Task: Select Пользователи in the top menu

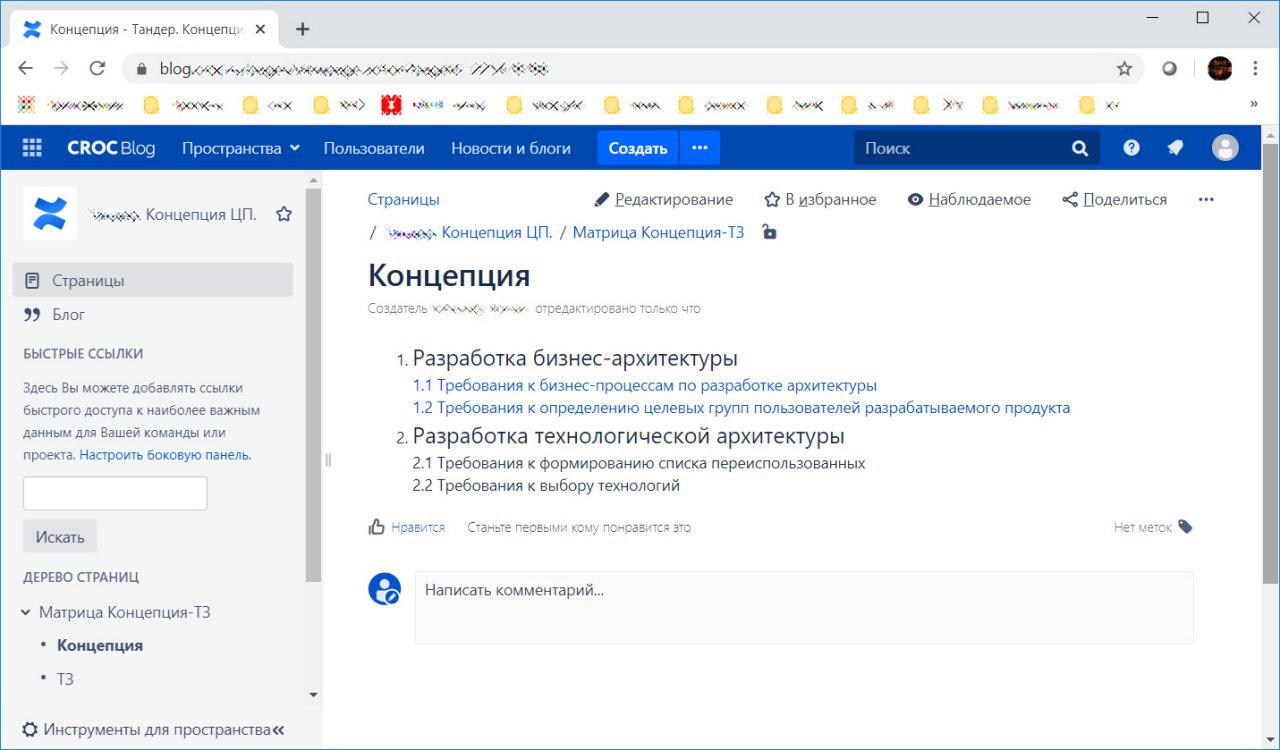Action: [x=373, y=147]
